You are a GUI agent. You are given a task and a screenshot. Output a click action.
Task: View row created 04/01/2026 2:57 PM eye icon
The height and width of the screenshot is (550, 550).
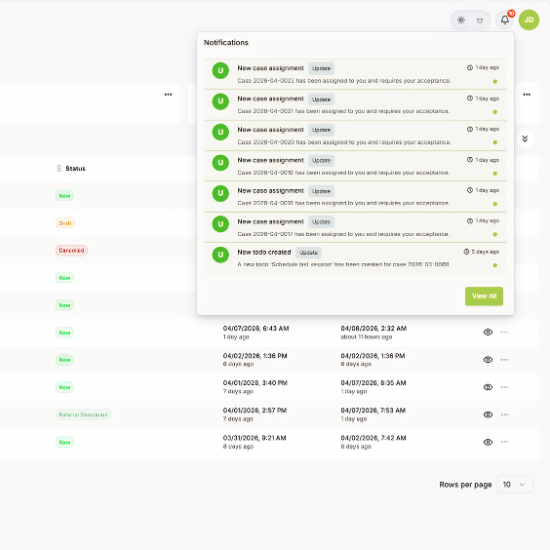(x=488, y=415)
